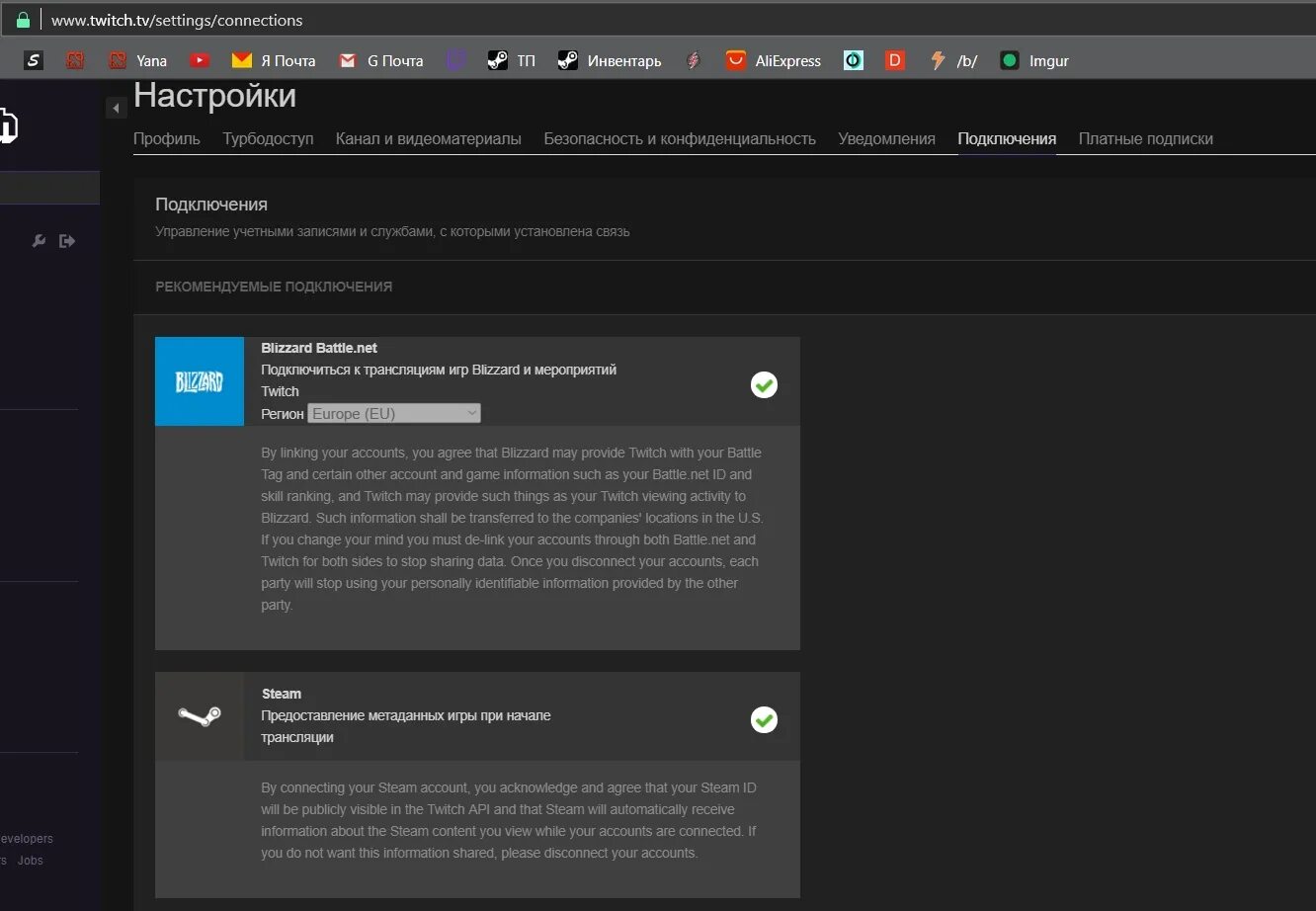Image resolution: width=1316 pixels, height=911 pixels.
Task: Open the YouTube bookmark icon
Action: (200, 60)
